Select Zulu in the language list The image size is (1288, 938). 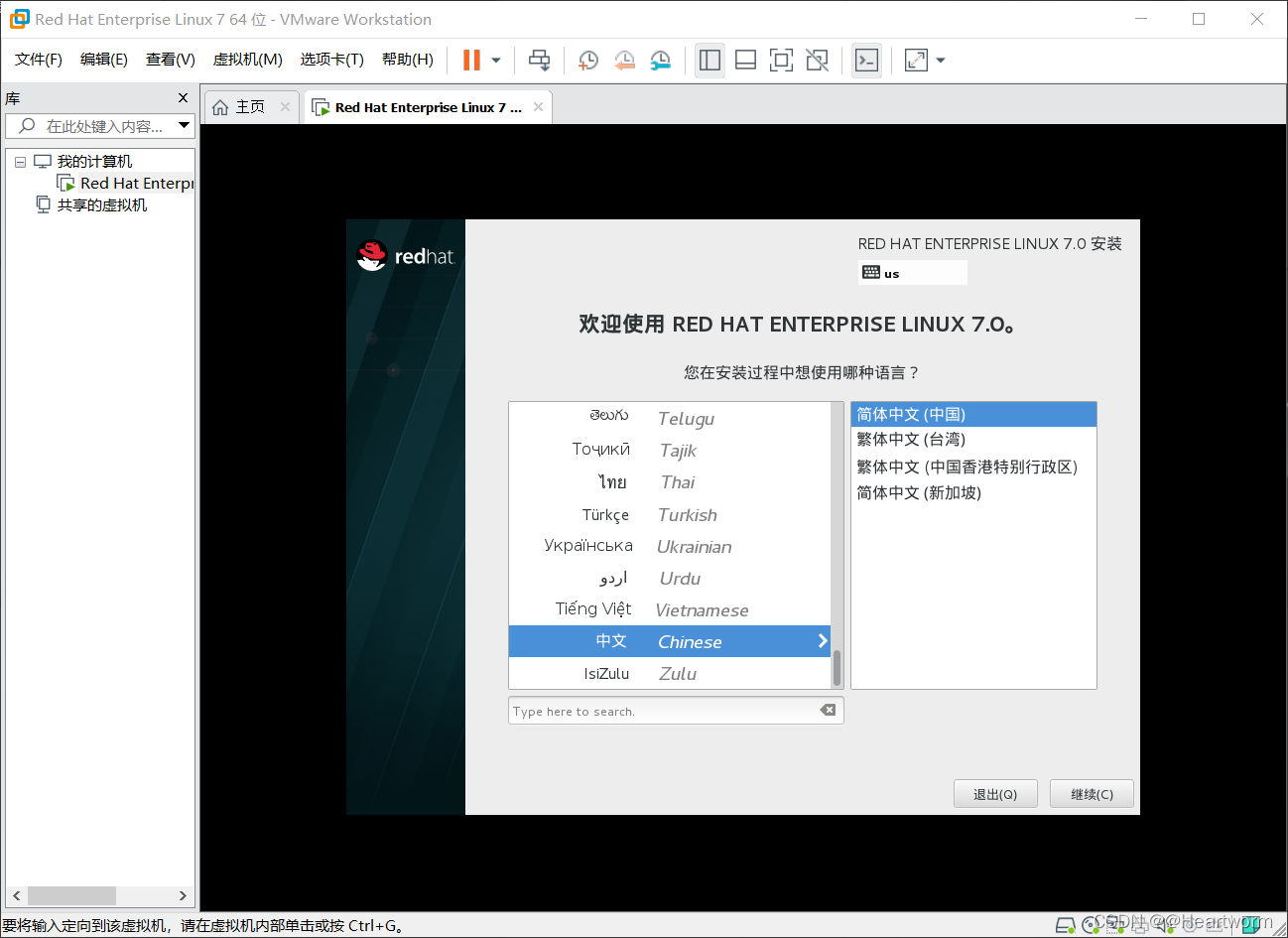click(670, 673)
